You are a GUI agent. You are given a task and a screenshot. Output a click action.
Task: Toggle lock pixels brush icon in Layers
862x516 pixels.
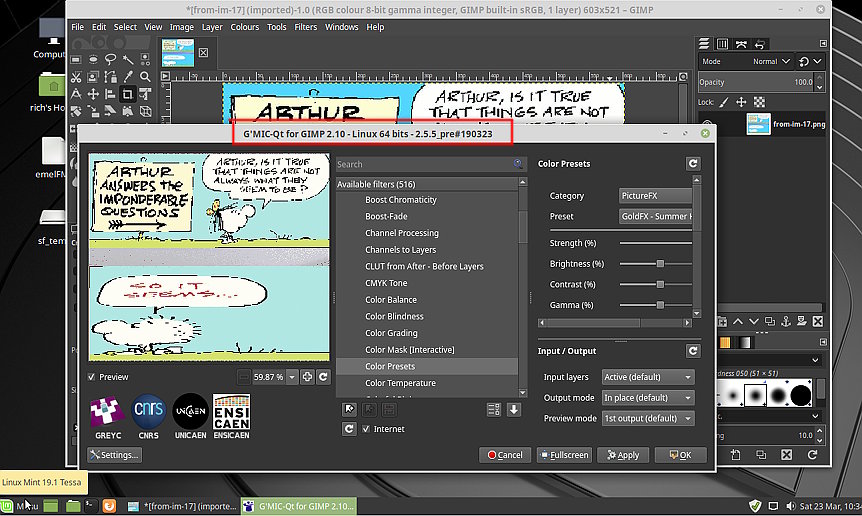coord(724,102)
